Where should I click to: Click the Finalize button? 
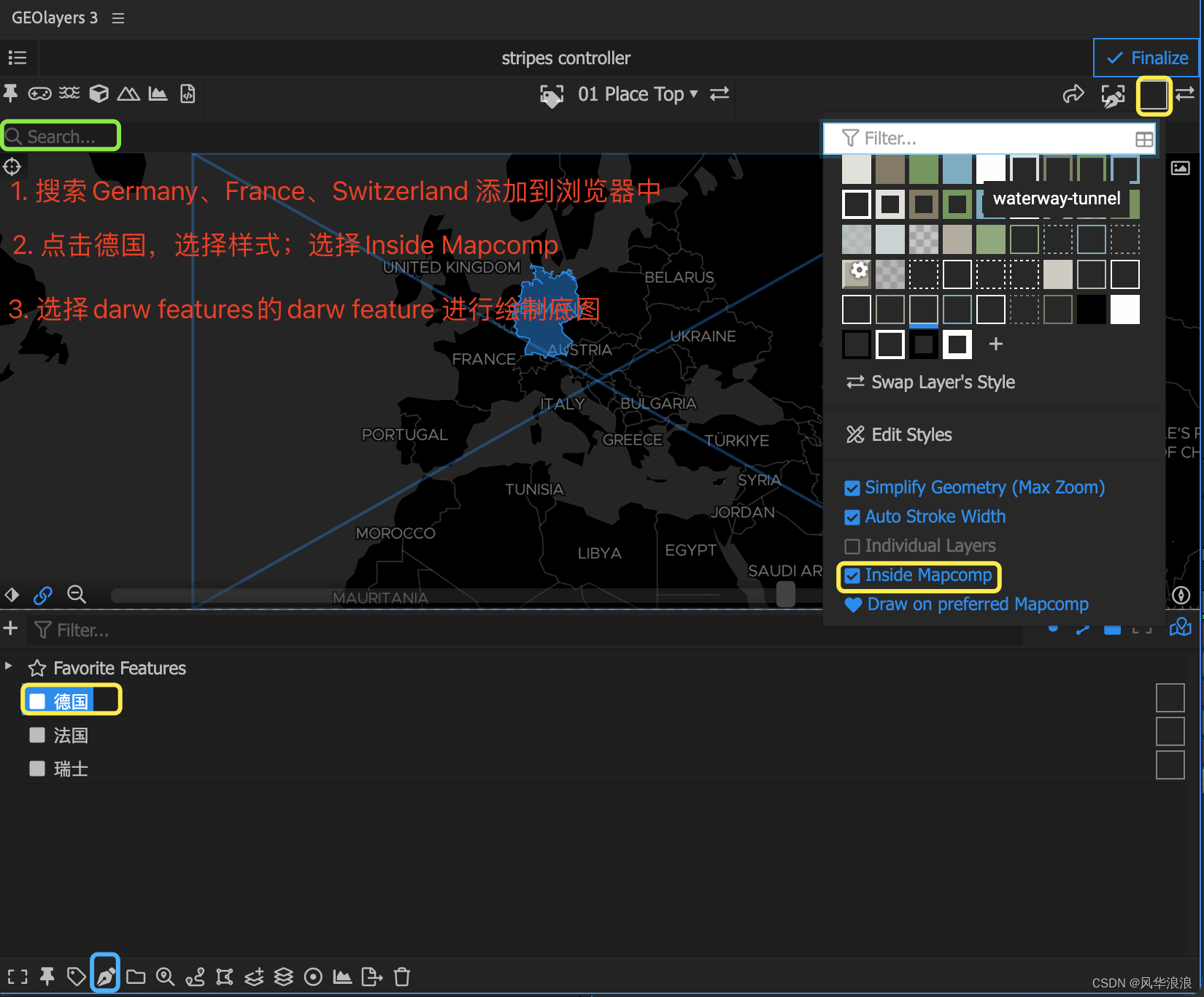tap(1146, 58)
